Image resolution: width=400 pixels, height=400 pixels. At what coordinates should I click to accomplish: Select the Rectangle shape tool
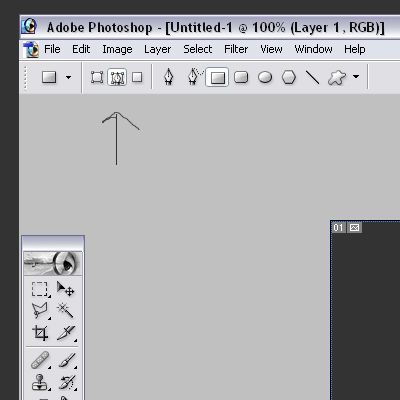click(x=217, y=77)
